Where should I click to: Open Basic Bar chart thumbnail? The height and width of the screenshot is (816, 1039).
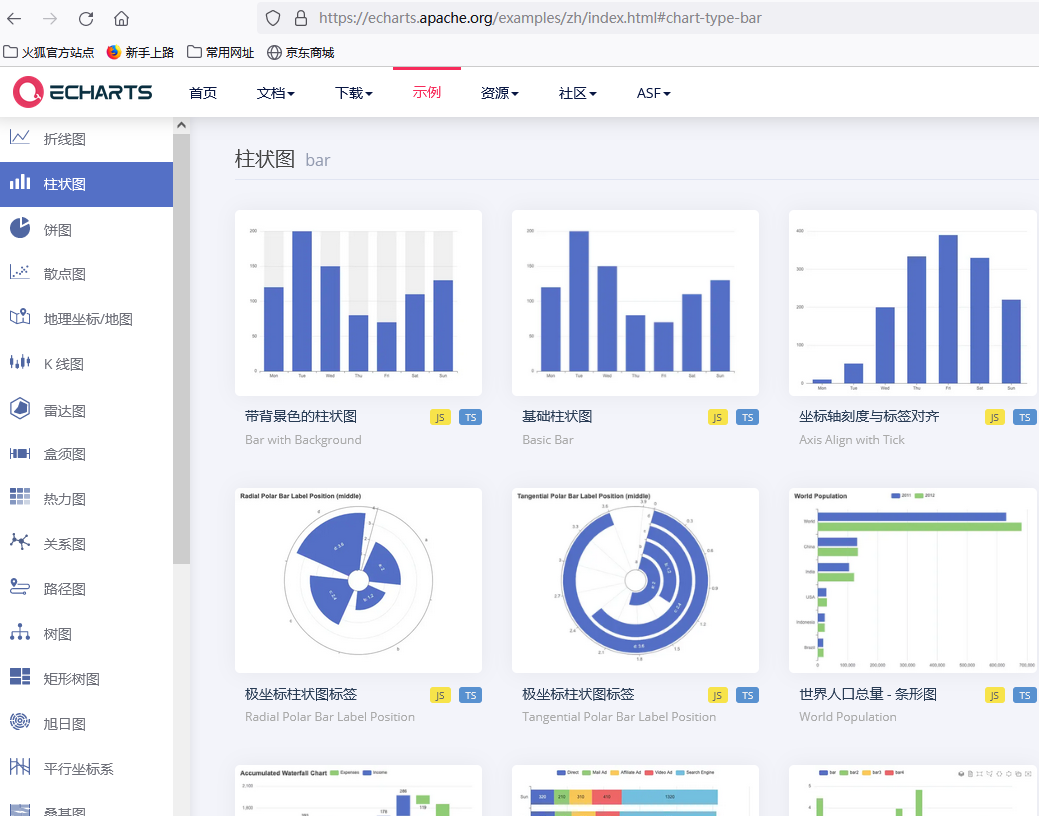(x=635, y=303)
